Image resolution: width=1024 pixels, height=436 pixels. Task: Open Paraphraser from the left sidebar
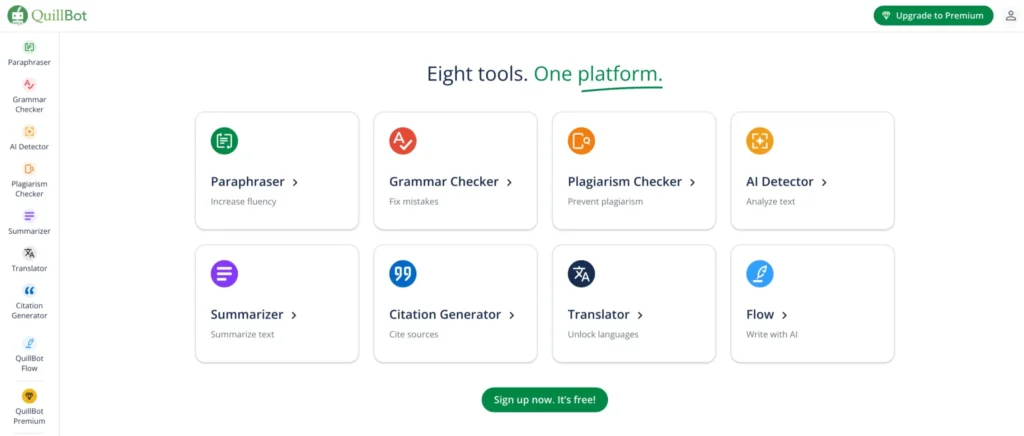tap(29, 54)
